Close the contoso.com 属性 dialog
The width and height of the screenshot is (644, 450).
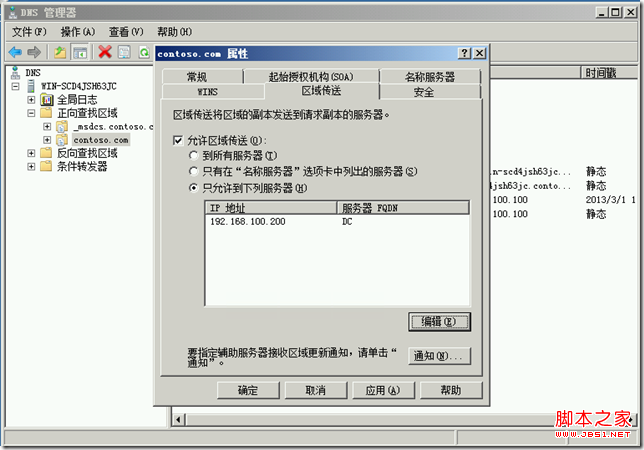tap(480, 53)
